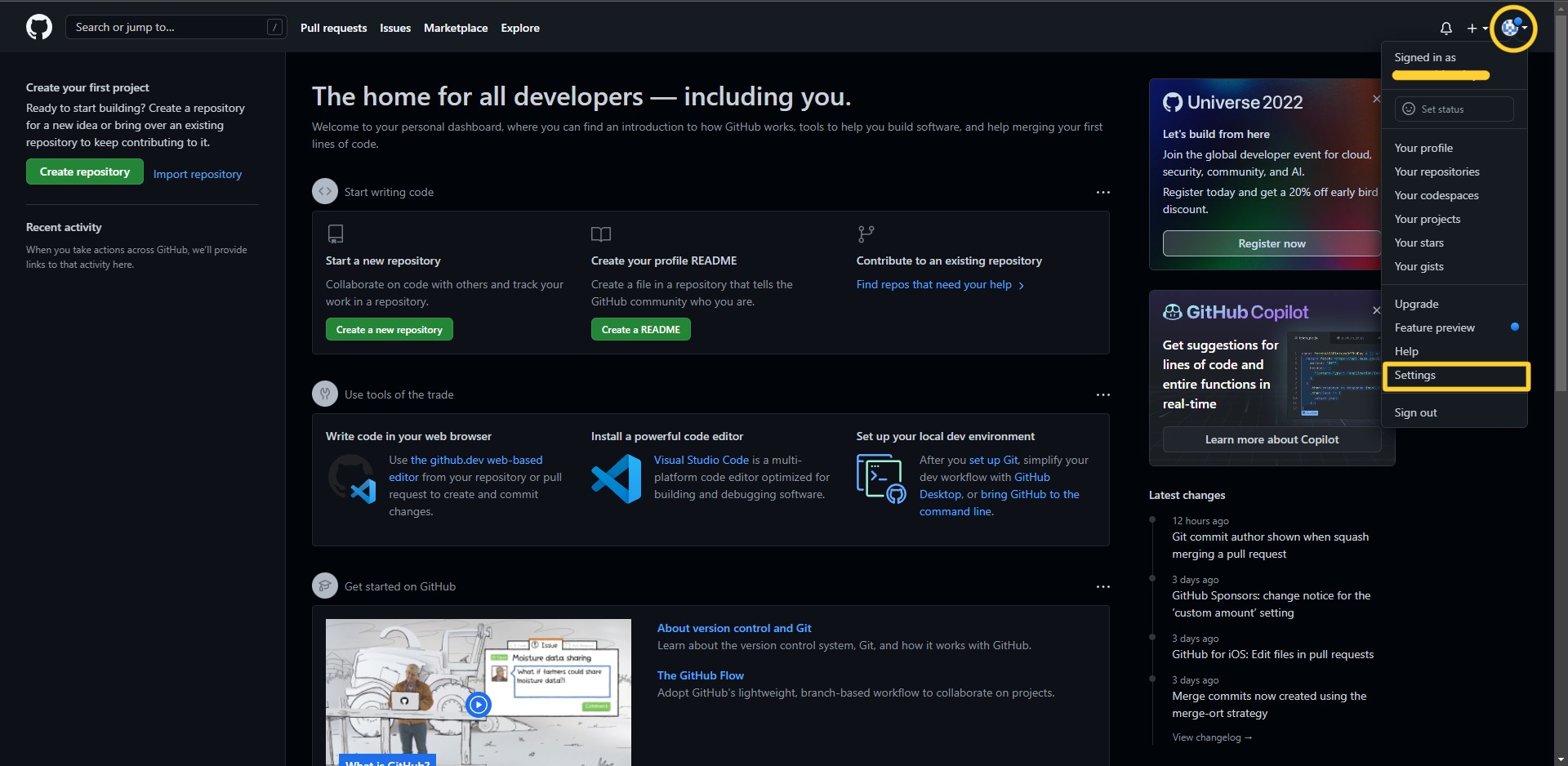The width and height of the screenshot is (1568, 766).
Task: Open the user avatar menu
Action: [x=1514, y=28]
